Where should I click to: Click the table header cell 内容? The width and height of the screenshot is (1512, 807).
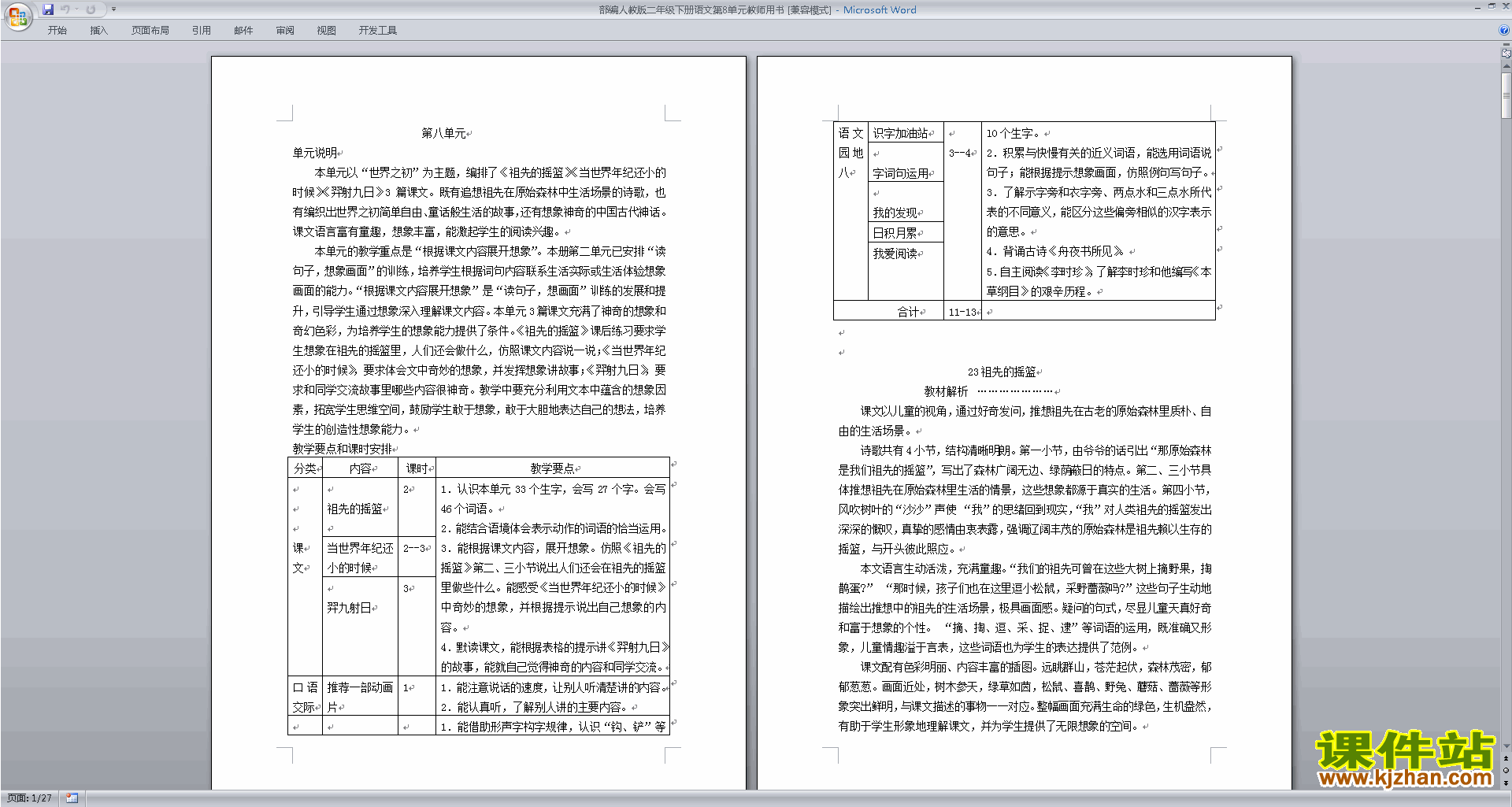click(x=360, y=468)
